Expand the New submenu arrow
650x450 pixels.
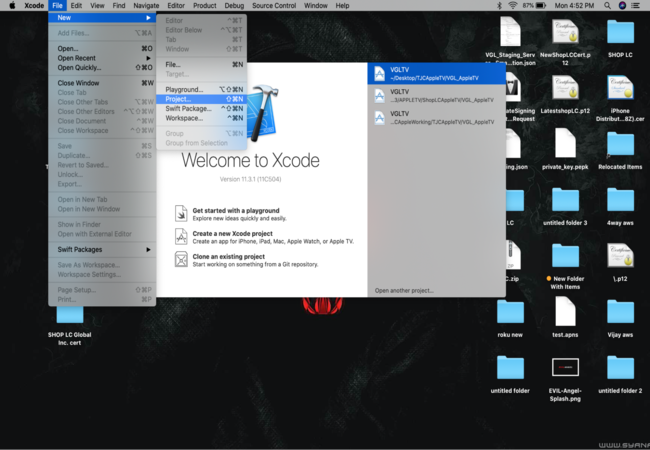point(148,18)
